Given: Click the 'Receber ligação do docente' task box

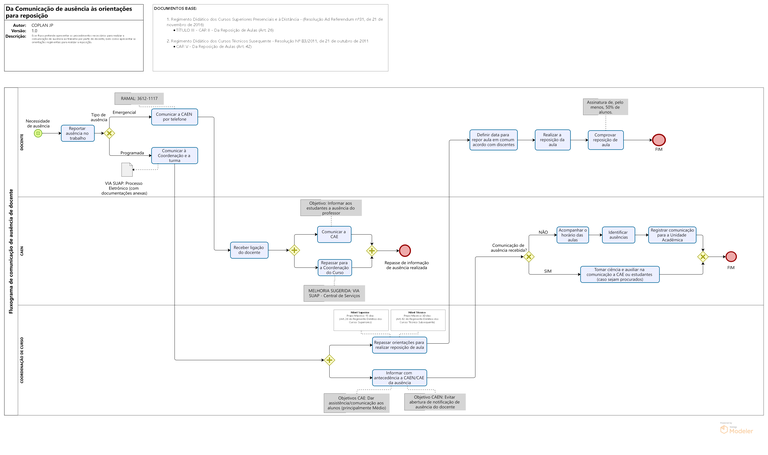Looking at the screenshot, I should point(247,250).
